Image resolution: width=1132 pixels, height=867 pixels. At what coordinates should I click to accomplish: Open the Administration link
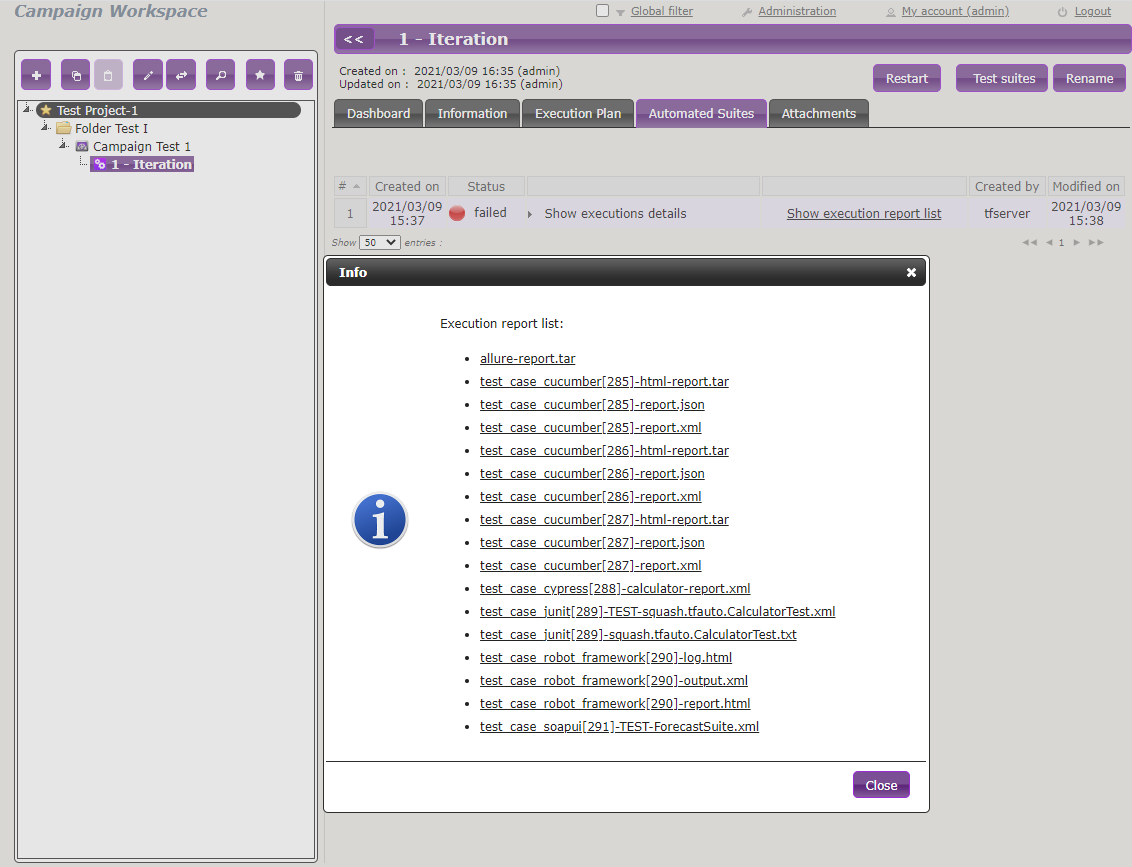coord(797,11)
